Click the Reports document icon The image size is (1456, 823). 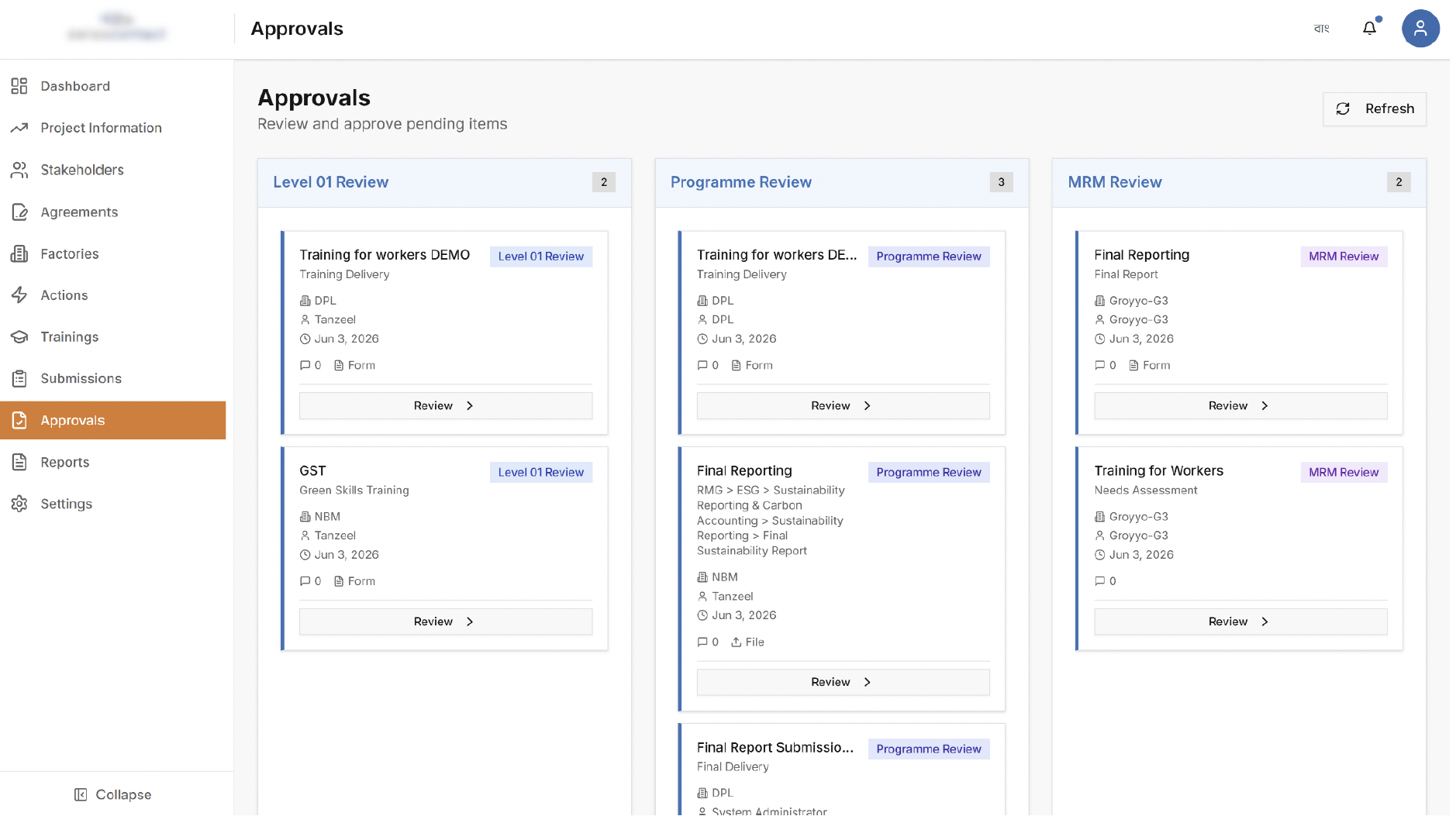[x=19, y=462]
